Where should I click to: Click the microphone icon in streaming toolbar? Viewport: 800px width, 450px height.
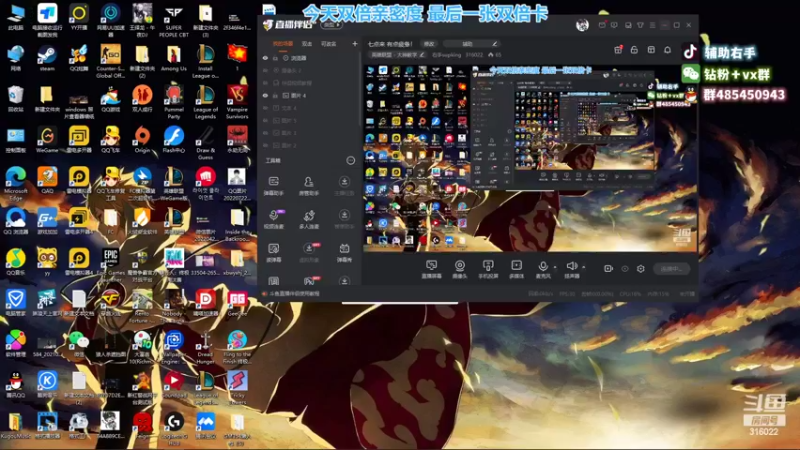(x=543, y=269)
